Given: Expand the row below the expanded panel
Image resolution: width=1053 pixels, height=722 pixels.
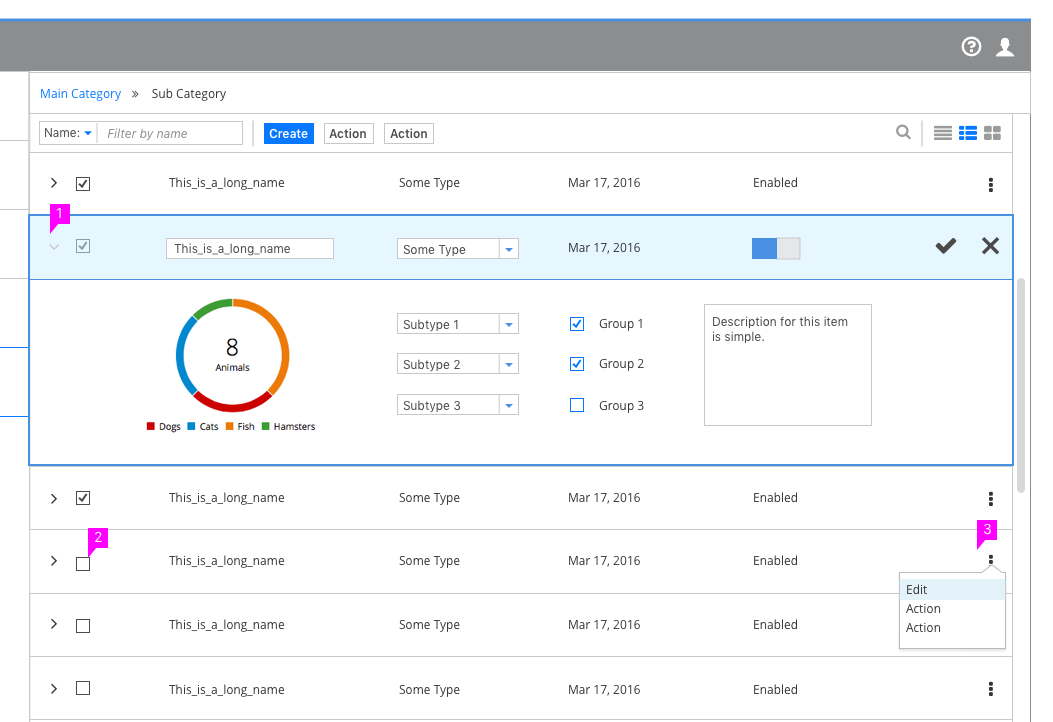Looking at the screenshot, I should click(x=54, y=498).
